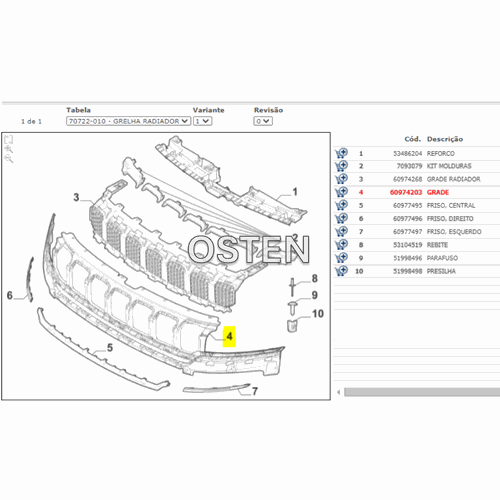The width and height of the screenshot is (500, 500).
Task: Add GRADE 60974203 to cart
Action: (341, 192)
